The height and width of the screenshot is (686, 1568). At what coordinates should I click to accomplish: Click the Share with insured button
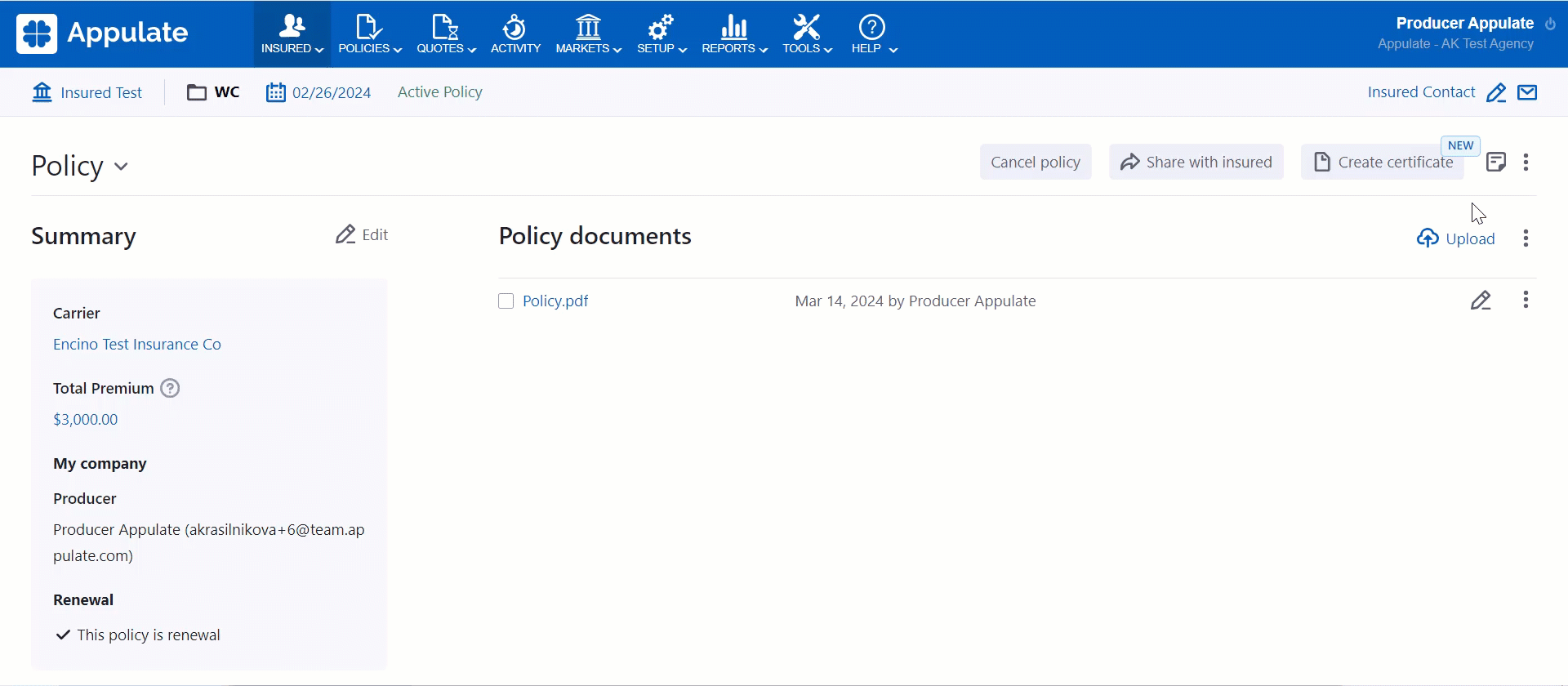coord(1196,163)
